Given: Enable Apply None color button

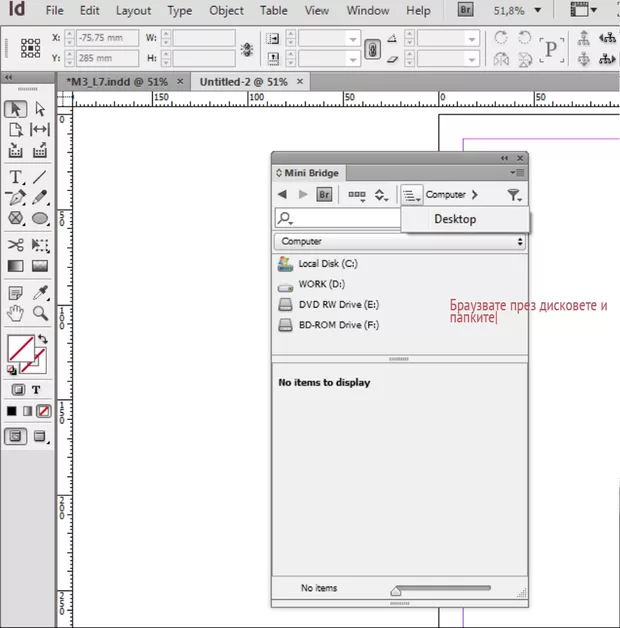Looking at the screenshot, I should click(x=43, y=411).
